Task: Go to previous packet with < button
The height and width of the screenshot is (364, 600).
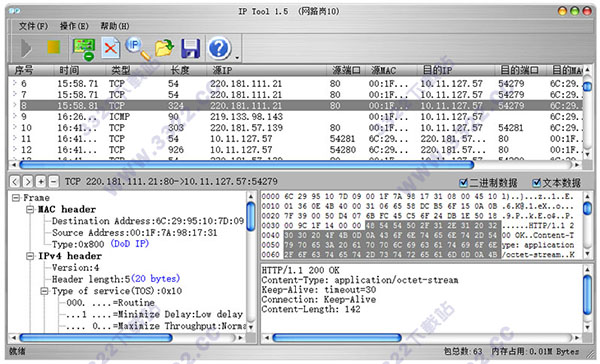Action: [x=15, y=181]
